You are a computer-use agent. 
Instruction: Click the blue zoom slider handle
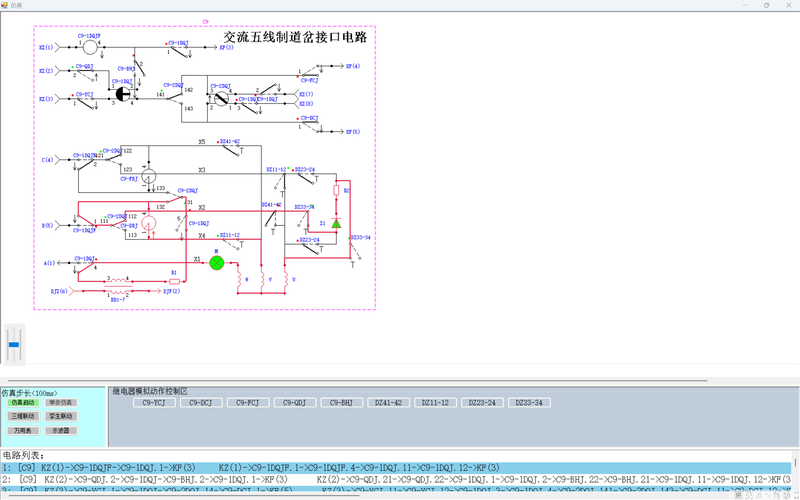pyautogui.click(x=14, y=345)
